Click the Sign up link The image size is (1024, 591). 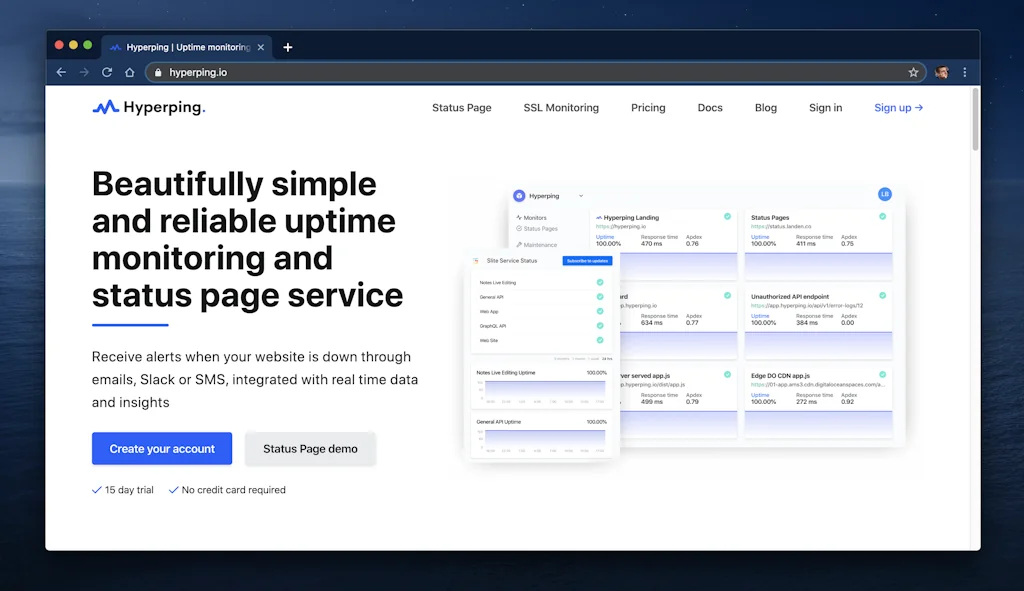click(898, 108)
